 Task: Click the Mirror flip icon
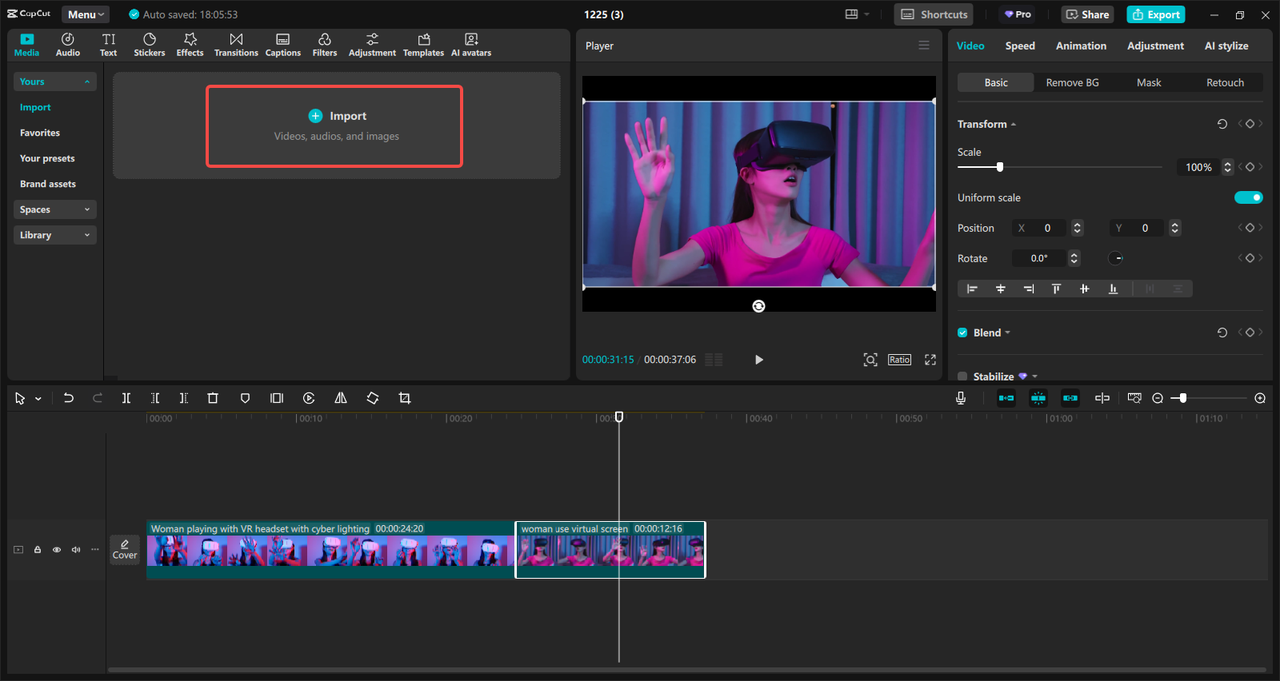point(340,398)
